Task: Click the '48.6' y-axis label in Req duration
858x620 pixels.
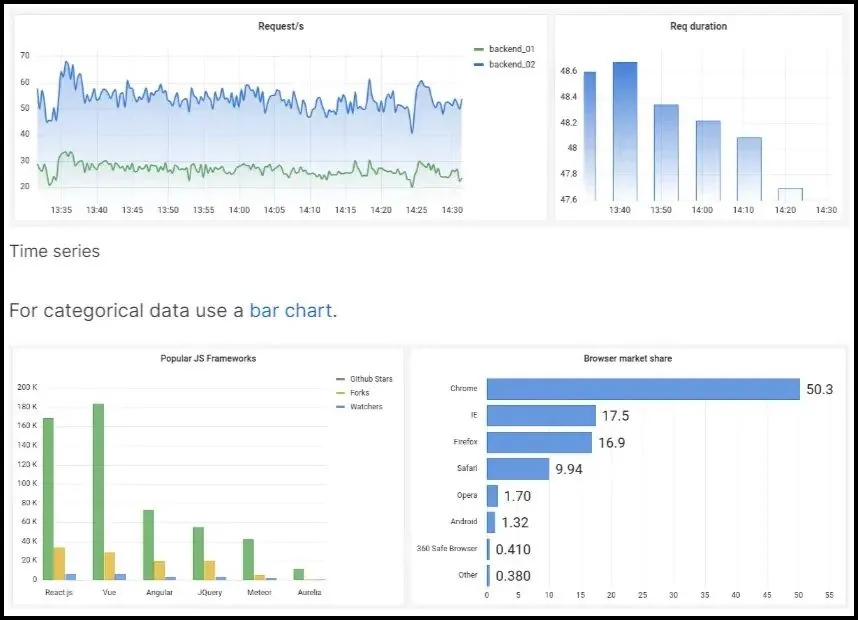Action: pyautogui.click(x=569, y=71)
